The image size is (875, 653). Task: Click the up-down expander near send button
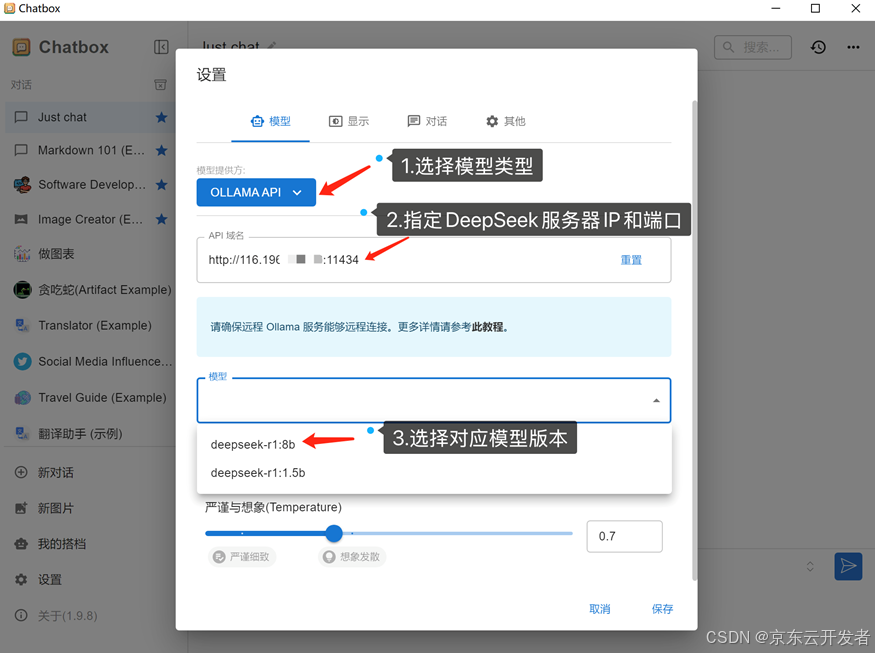pos(810,567)
